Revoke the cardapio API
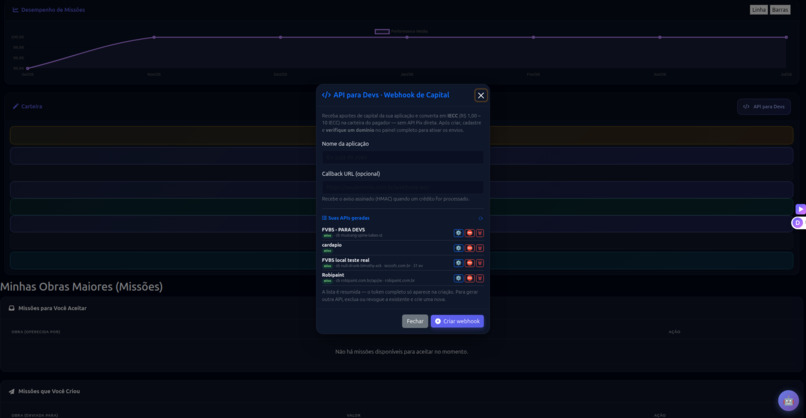This screenshot has width=806, height=418. [469, 248]
